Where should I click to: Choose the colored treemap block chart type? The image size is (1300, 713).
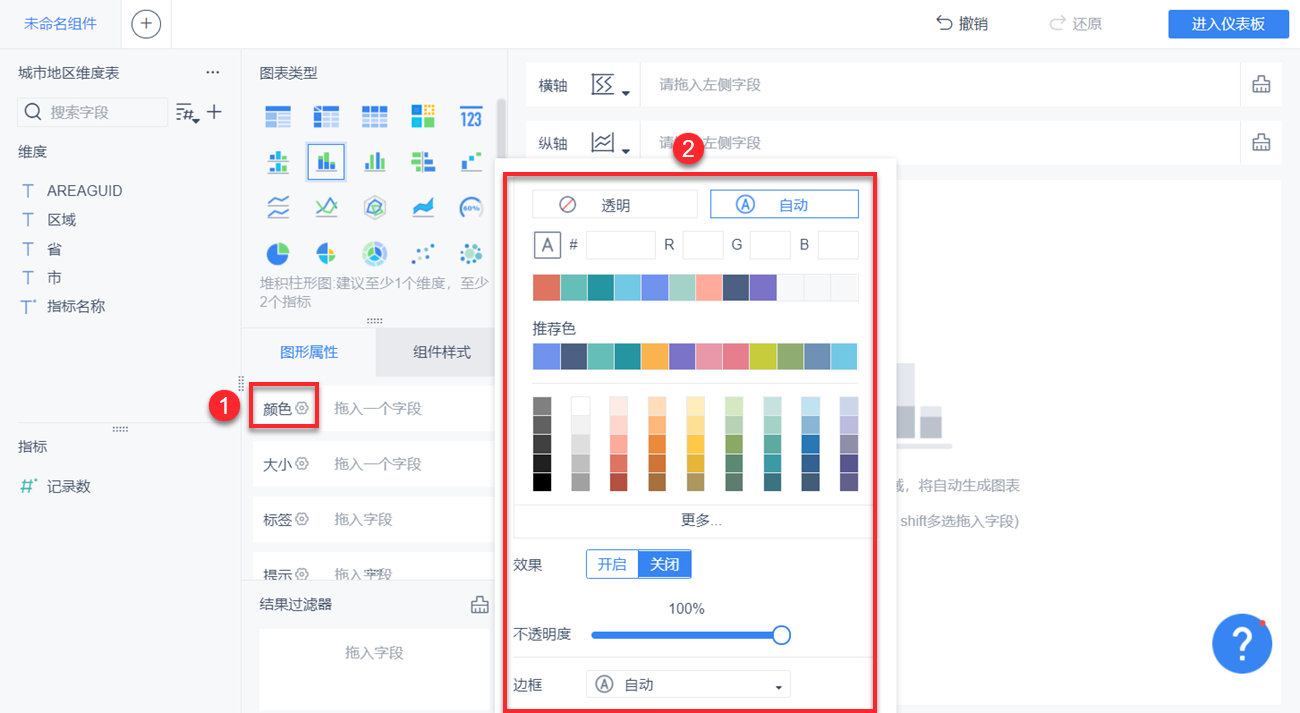(x=423, y=117)
